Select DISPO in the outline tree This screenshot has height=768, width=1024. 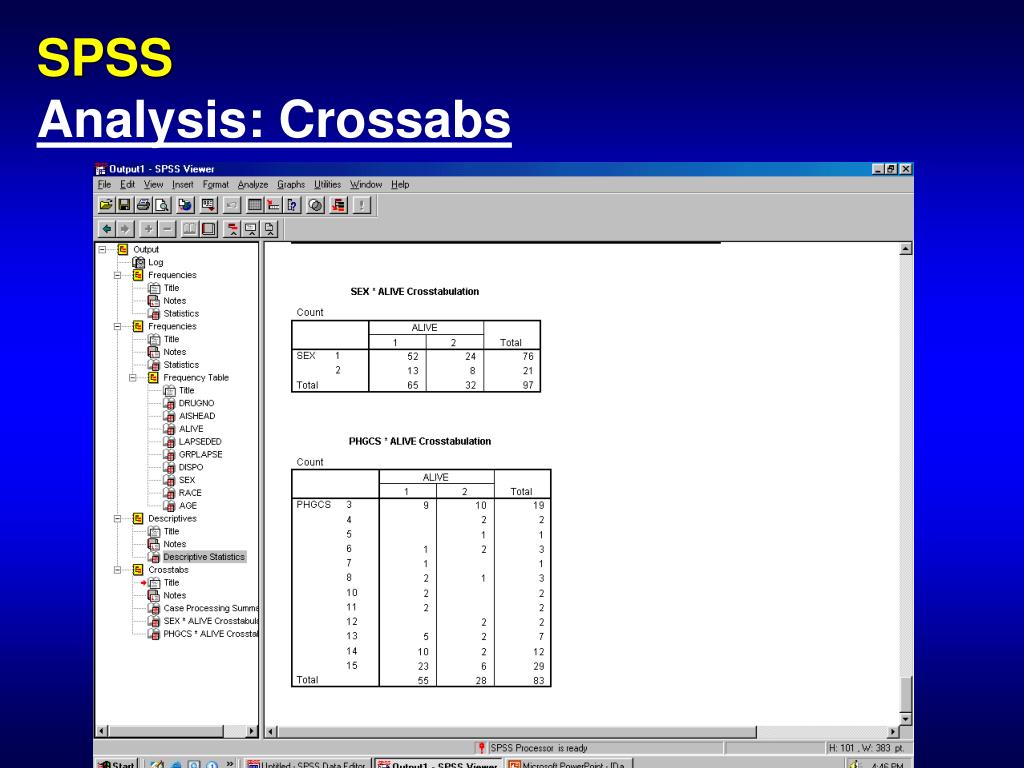[191, 468]
